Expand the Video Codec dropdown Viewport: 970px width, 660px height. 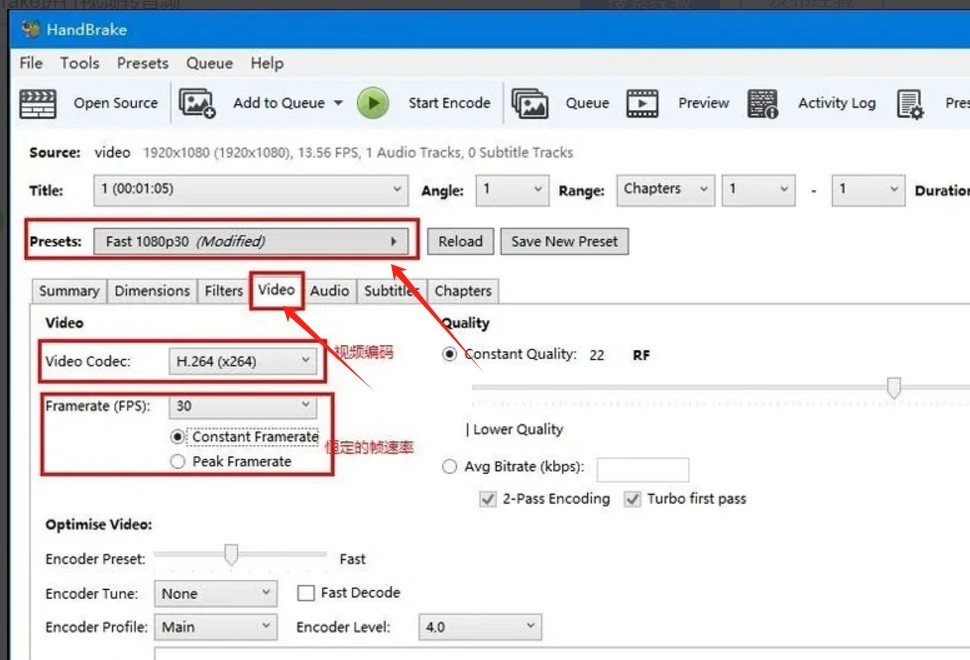pos(243,362)
